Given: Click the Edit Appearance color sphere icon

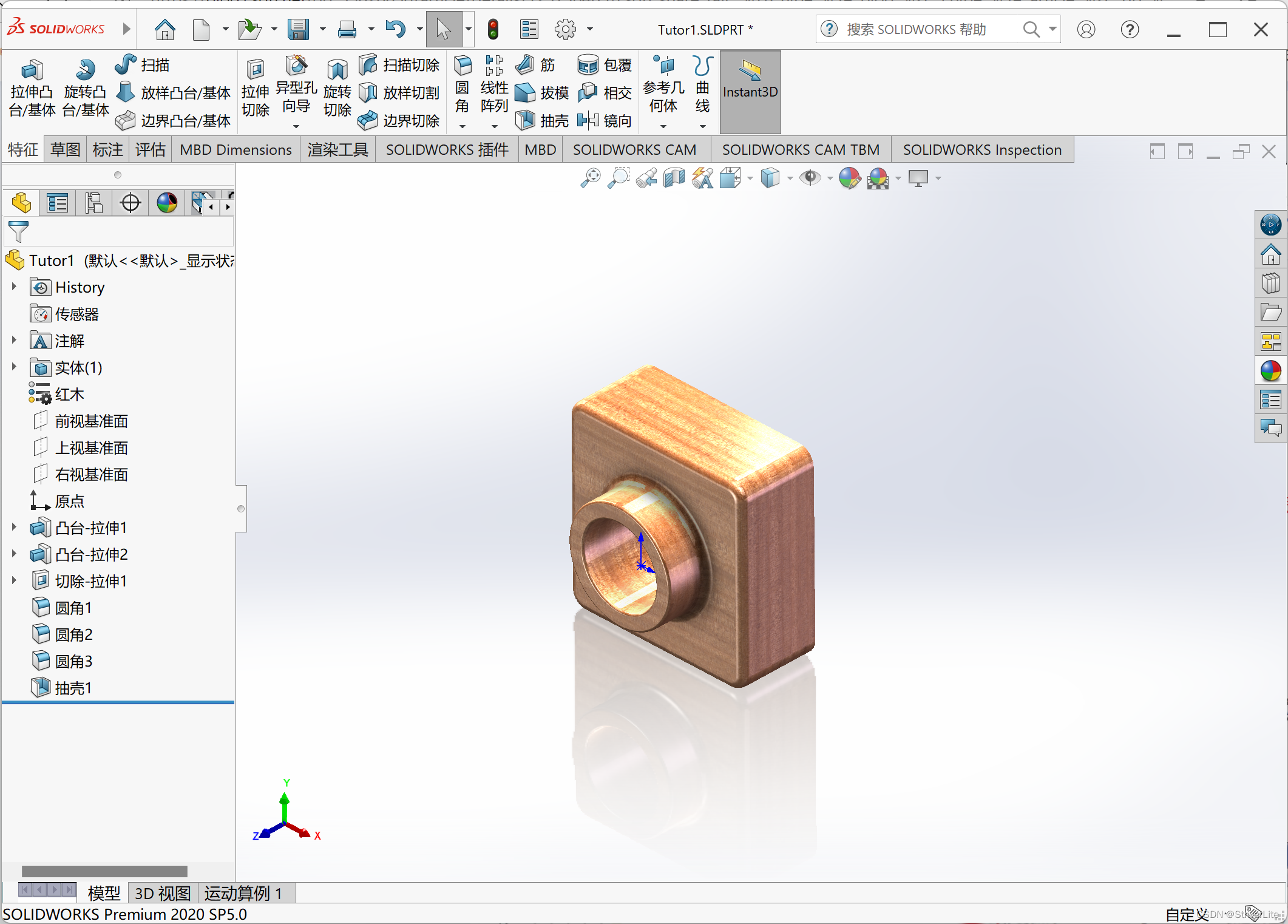Looking at the screenshot, I should (849, 178).
